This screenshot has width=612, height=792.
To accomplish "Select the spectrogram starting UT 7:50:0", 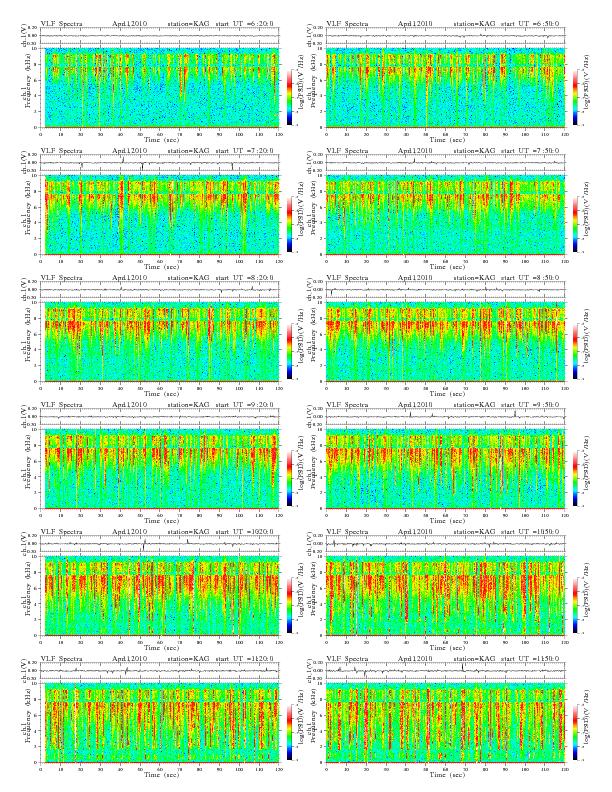I will pyautogui.click(x=445, y=215).
